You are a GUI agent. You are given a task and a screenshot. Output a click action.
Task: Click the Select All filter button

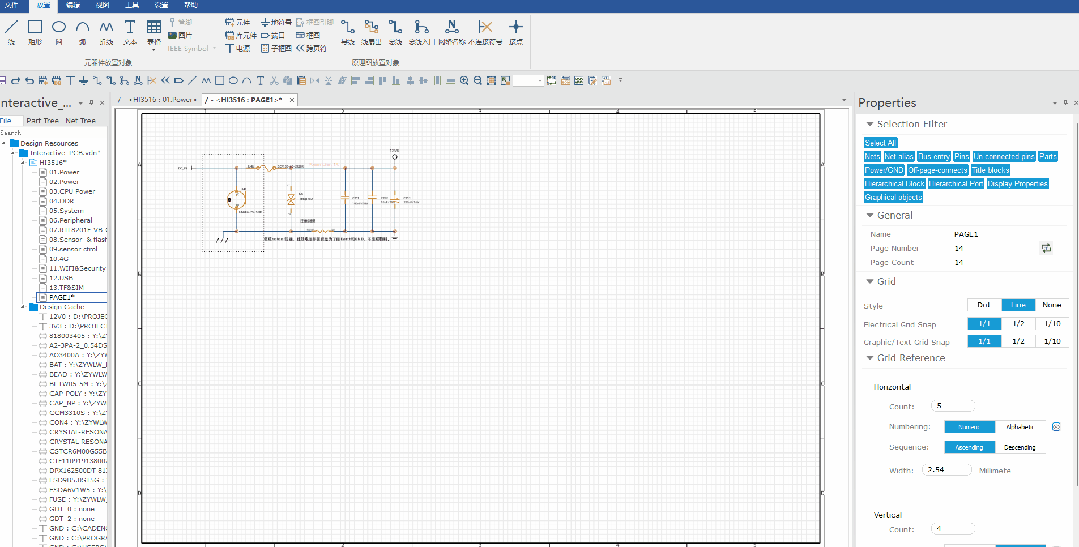click(x=880, y=143)
